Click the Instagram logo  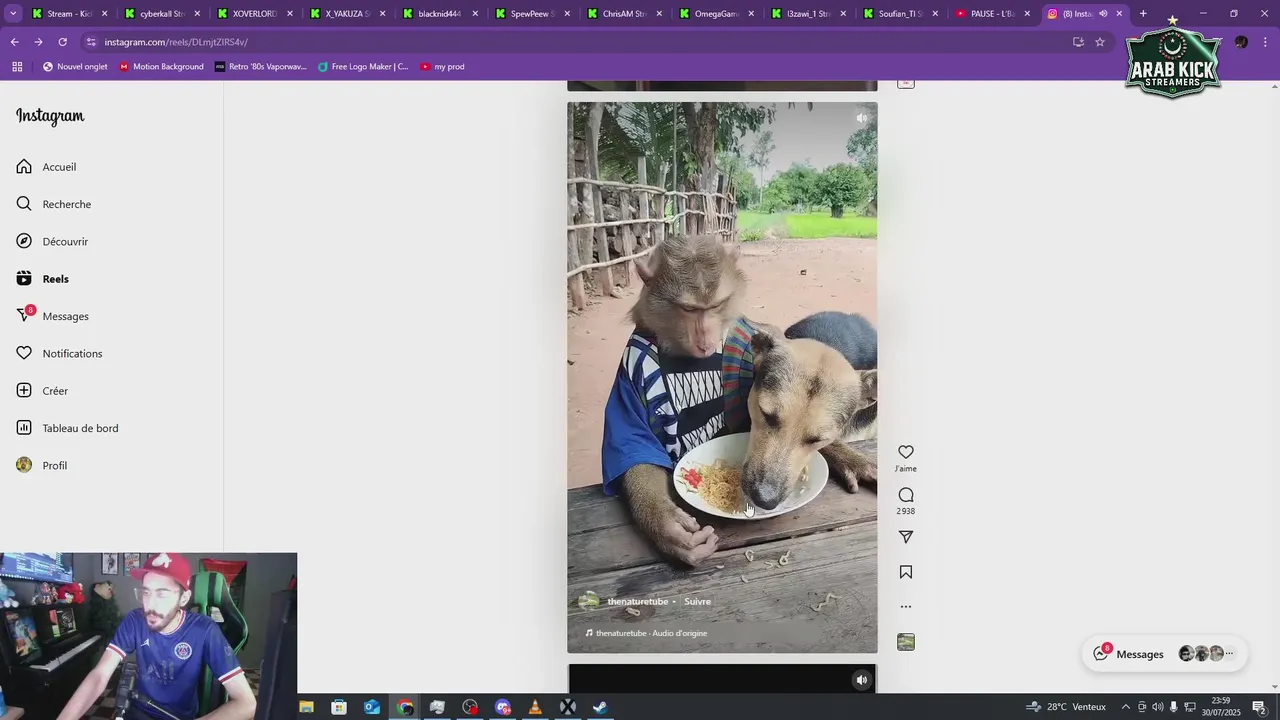pyautogui.click(x=50, y=116)
